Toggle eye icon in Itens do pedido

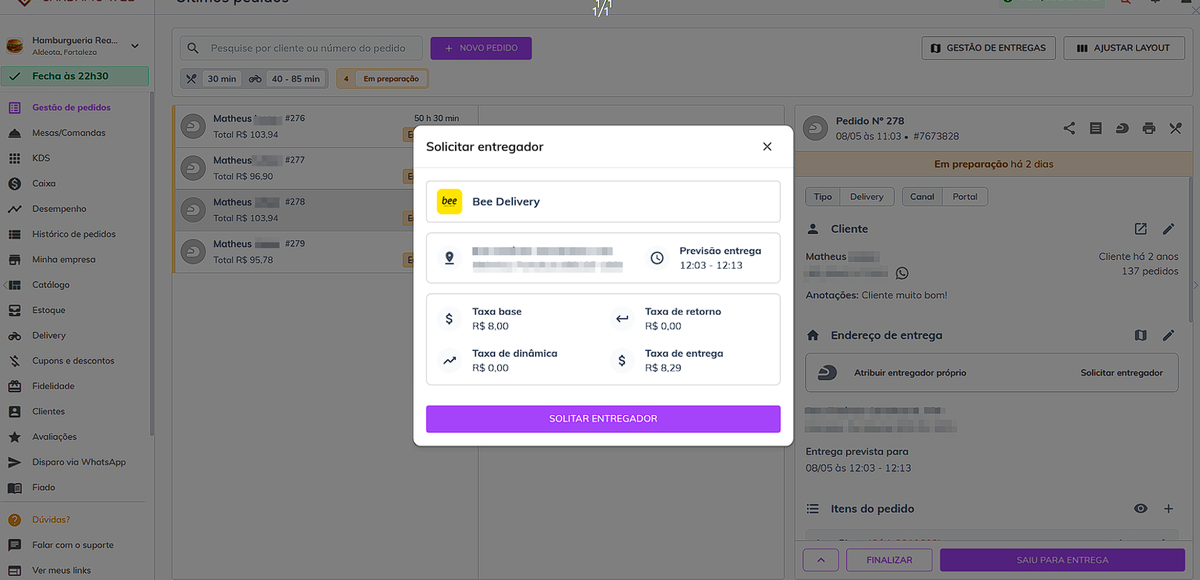[1141, 509]
